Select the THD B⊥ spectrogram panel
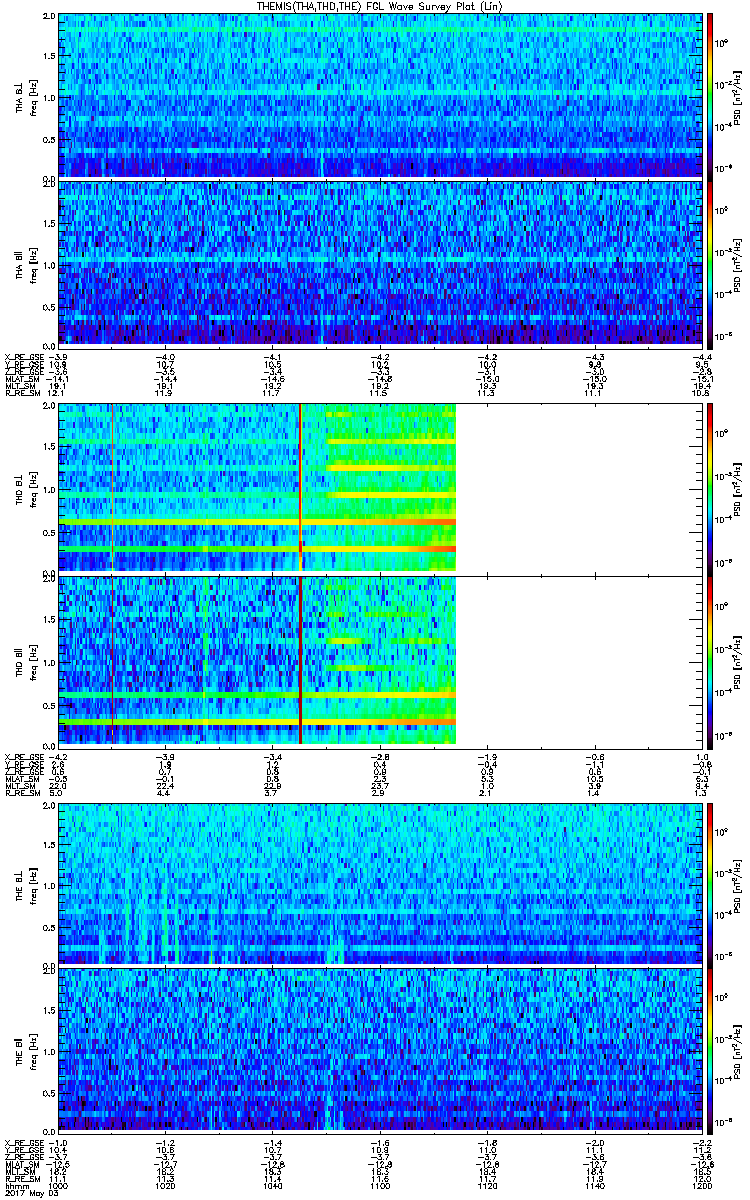 click(x=381, y=488)
